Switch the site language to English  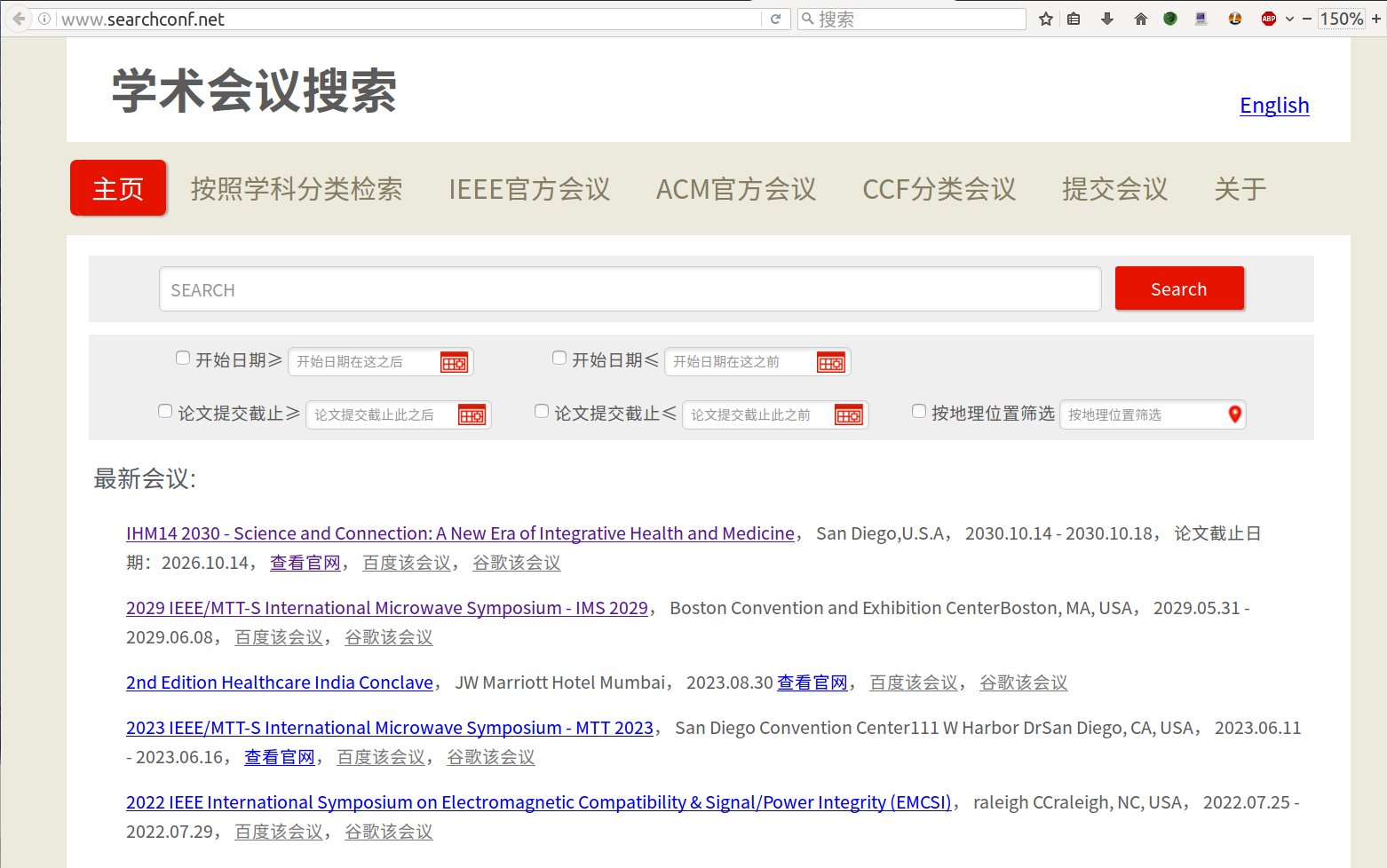[x=1274, y=105]
